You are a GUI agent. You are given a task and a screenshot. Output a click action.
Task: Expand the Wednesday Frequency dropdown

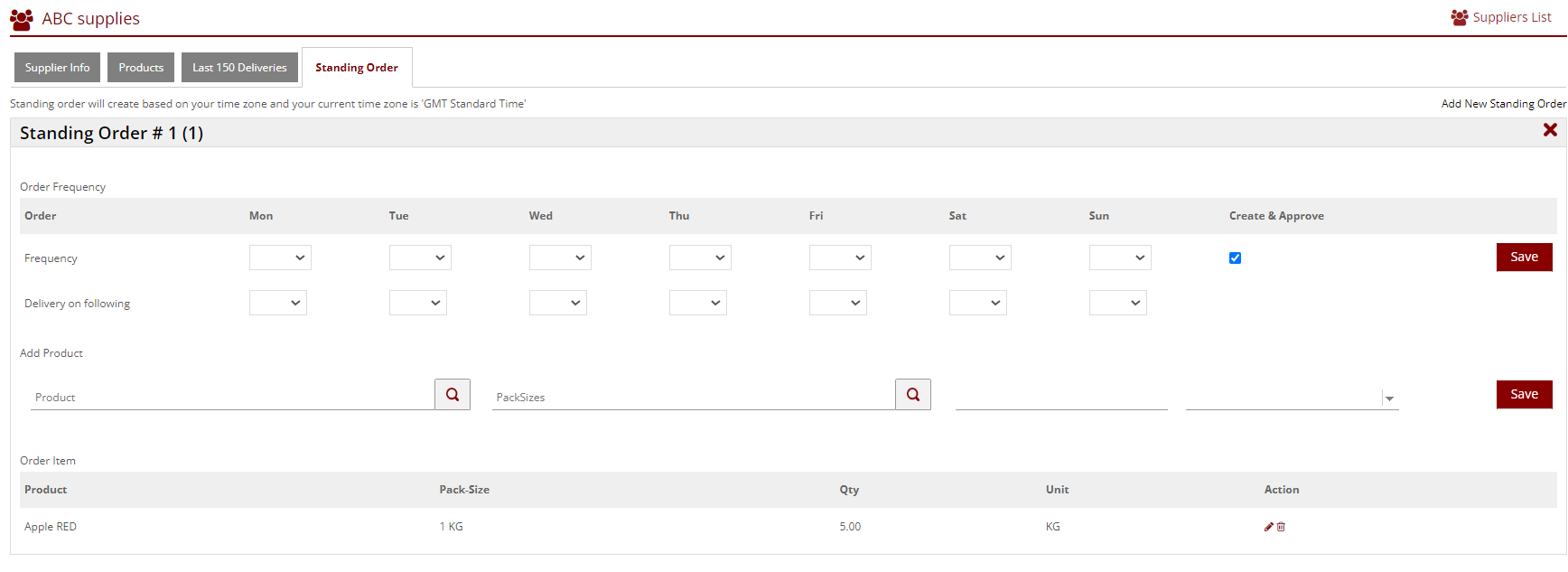click(560, 258)
